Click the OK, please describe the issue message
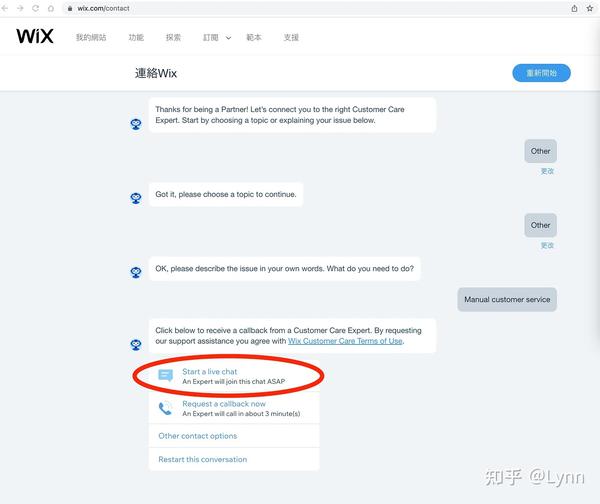This screenshot has height=504, width=600. point(284,269)
